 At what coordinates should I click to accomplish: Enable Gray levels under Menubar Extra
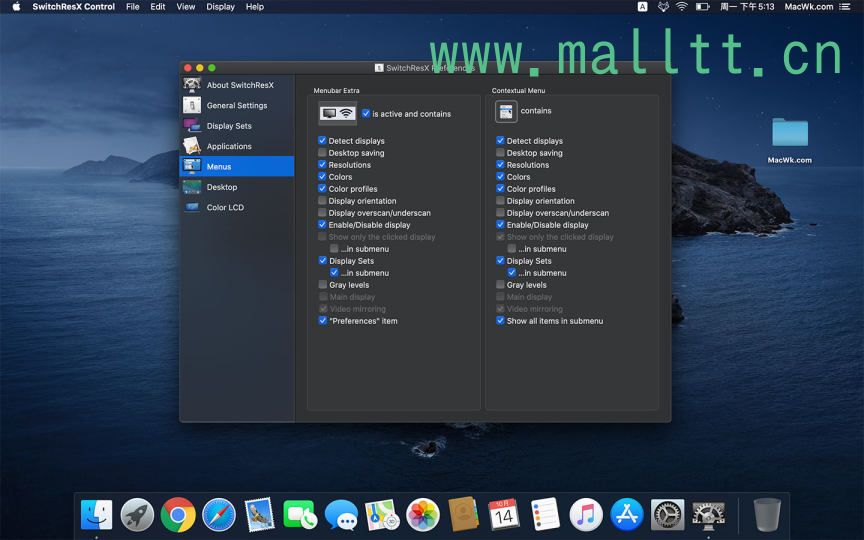323,284
